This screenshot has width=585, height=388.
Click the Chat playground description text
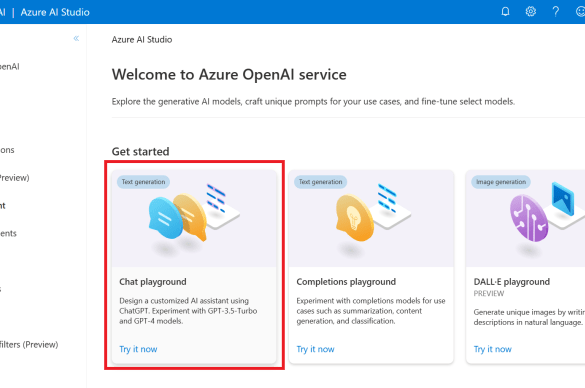(188, 311)
